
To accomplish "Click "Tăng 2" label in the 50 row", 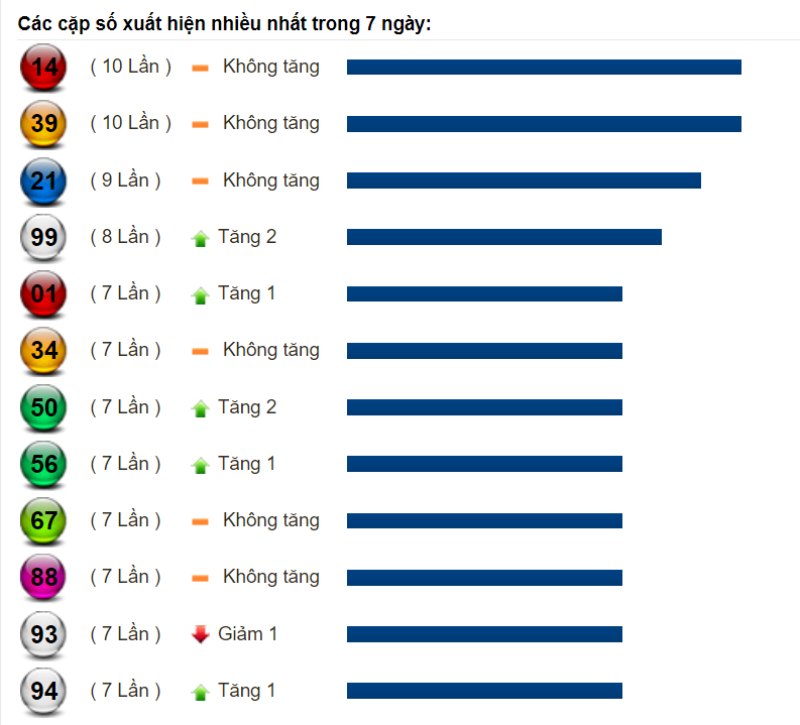I will point(247,407).
